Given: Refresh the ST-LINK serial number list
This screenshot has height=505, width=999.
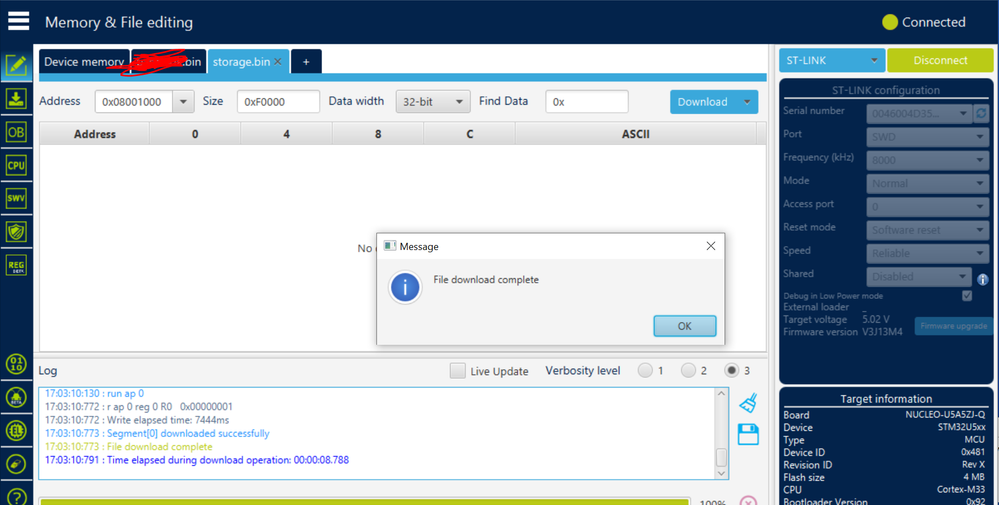Looking at the screenshot, I should pos(981,113).
